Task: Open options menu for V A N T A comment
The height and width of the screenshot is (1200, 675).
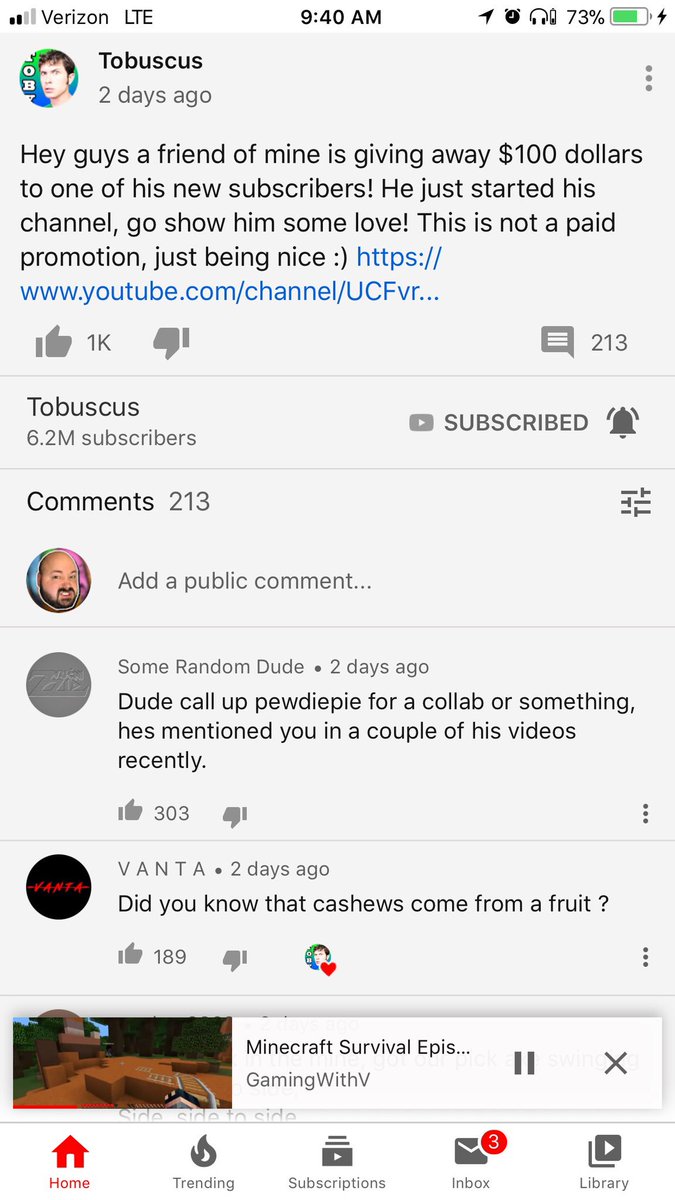Action: coord(646,957)
